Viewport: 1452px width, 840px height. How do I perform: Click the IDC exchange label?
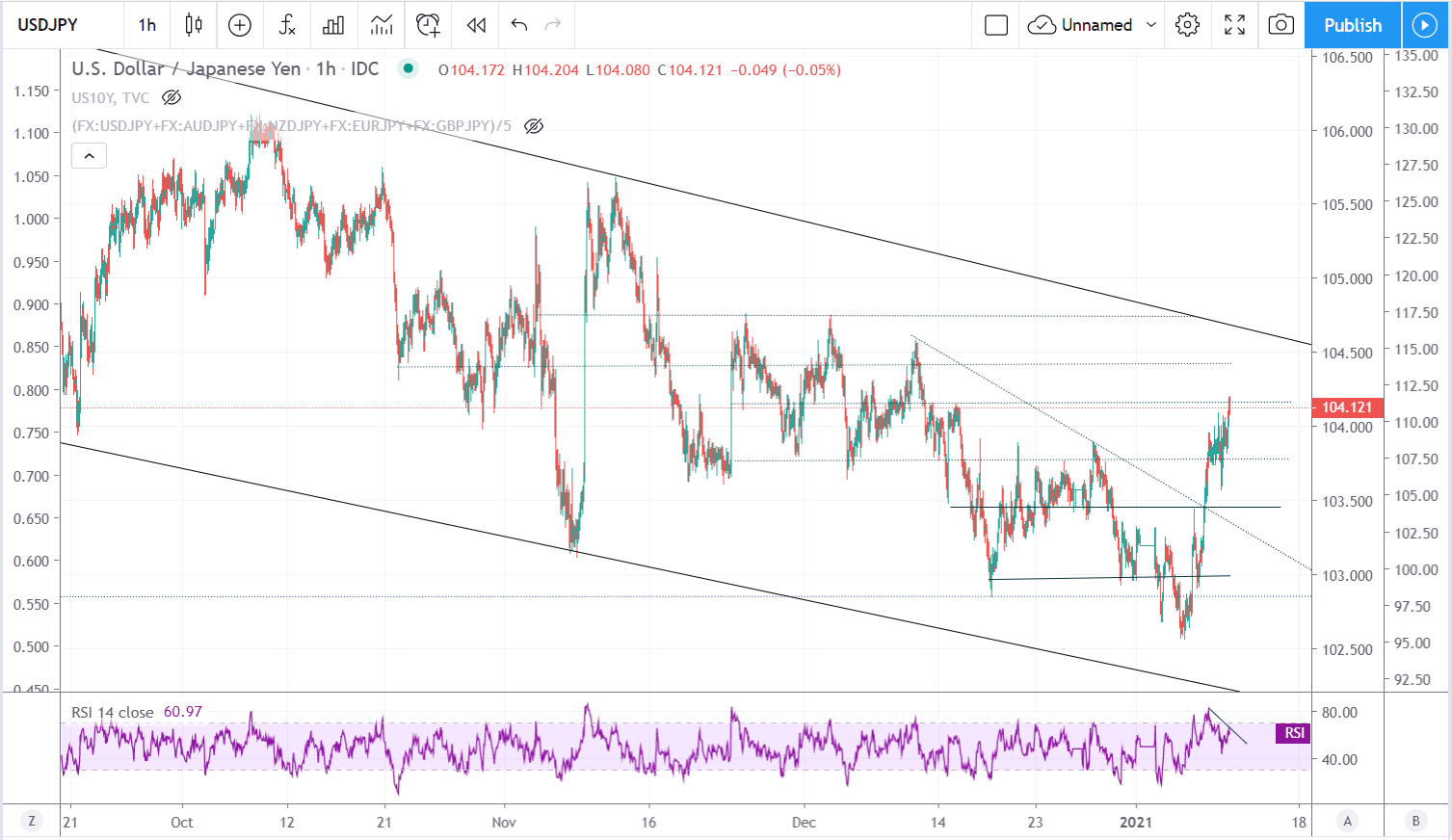(x=365, y=68)
